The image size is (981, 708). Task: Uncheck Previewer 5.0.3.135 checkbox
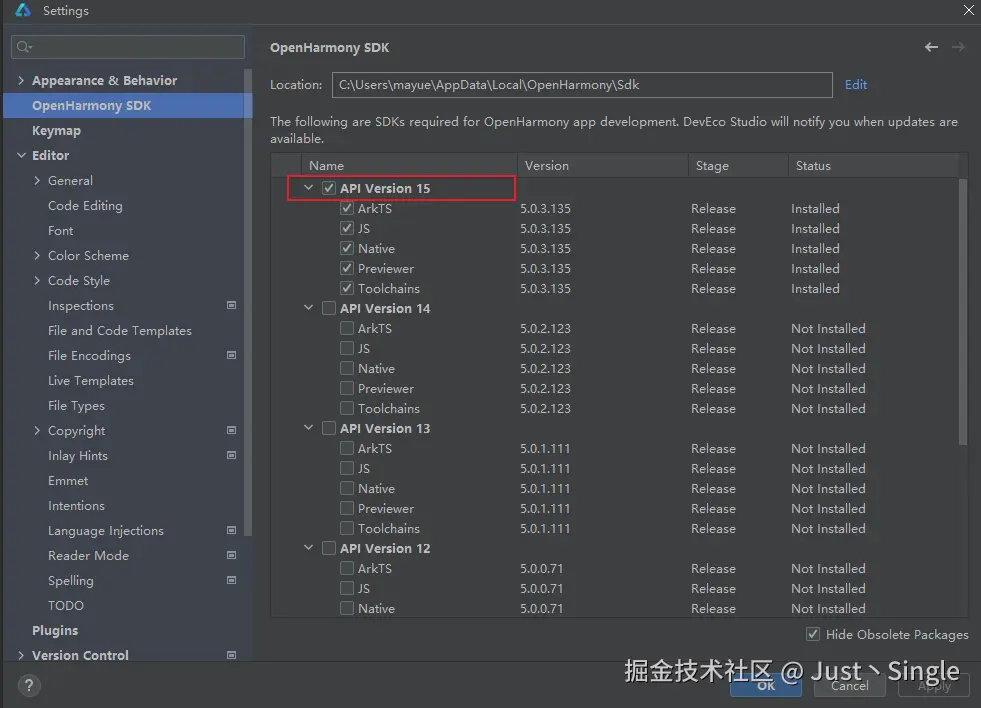pyautogui.click(x=347, y=268)
